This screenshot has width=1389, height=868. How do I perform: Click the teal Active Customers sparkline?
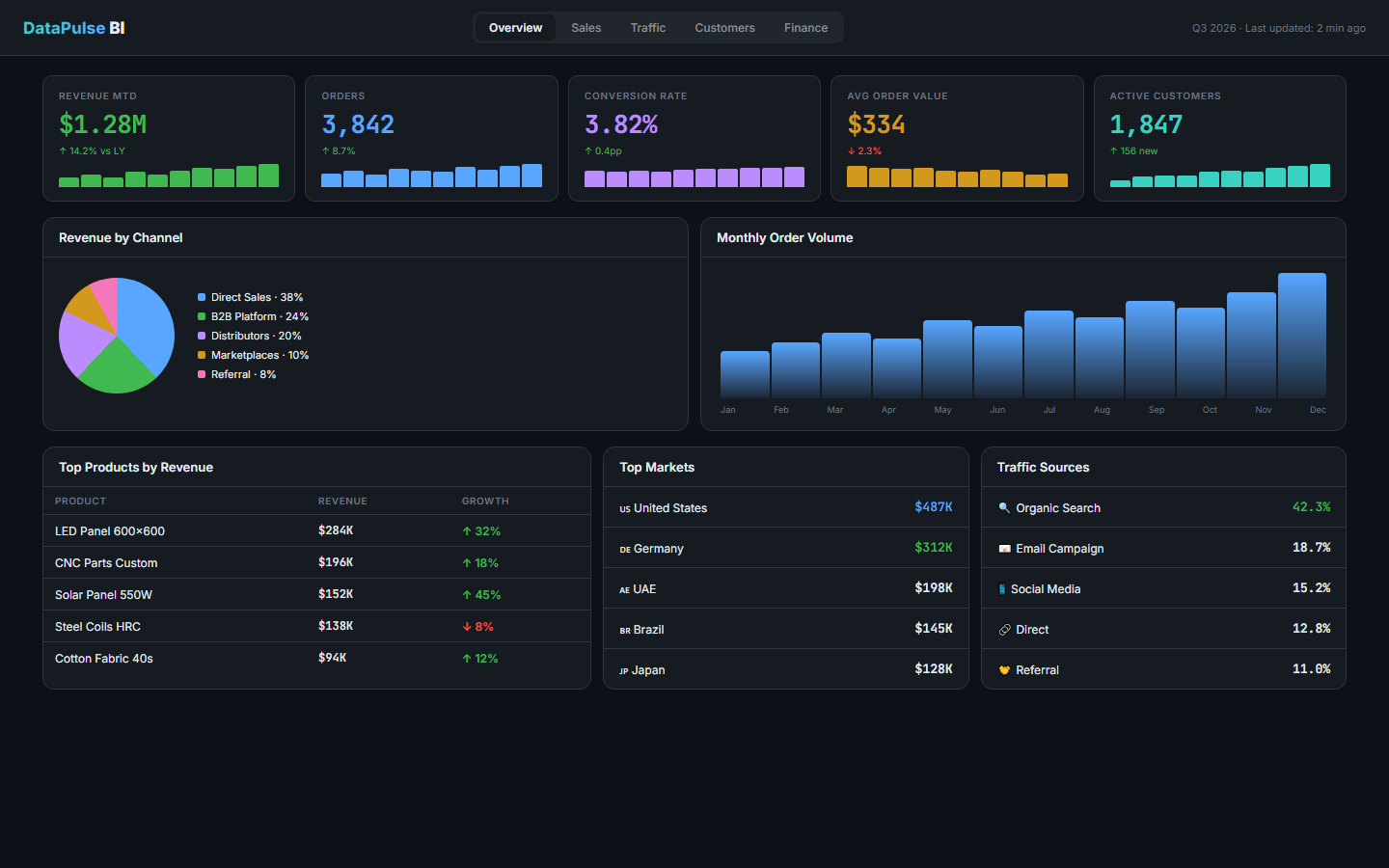[1219, 175]
